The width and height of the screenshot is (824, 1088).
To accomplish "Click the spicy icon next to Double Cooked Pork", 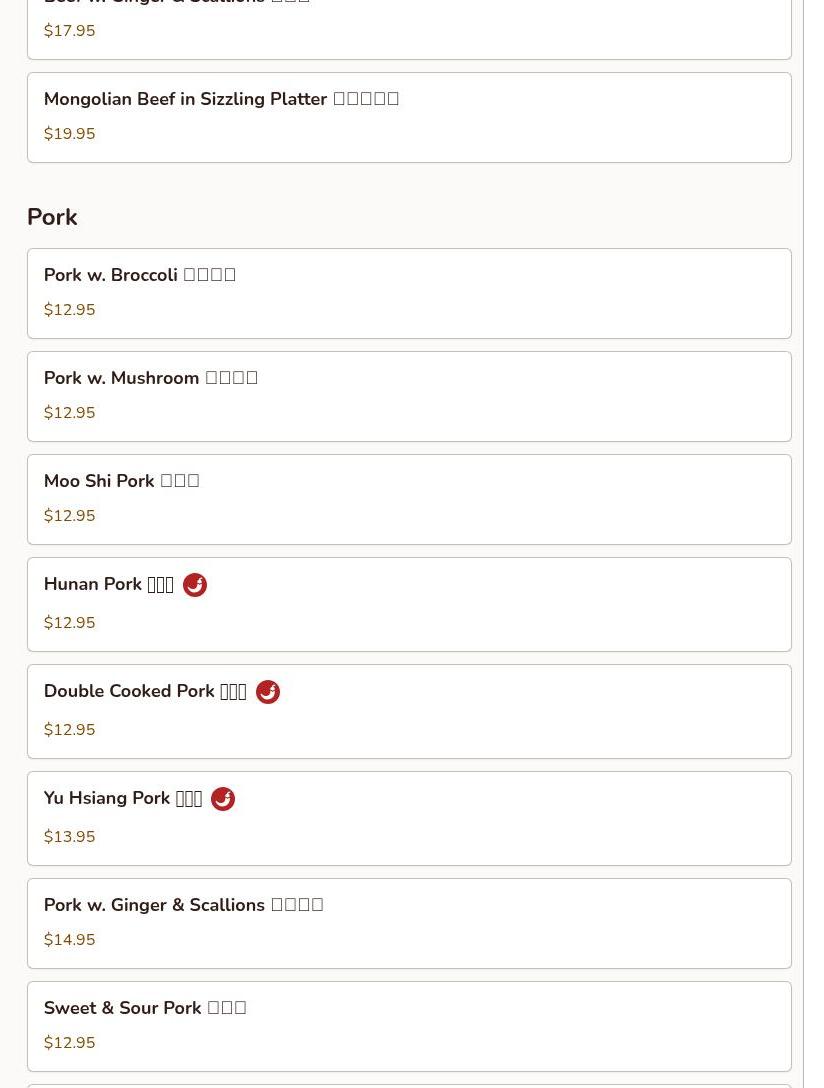I will pos(268,692).
